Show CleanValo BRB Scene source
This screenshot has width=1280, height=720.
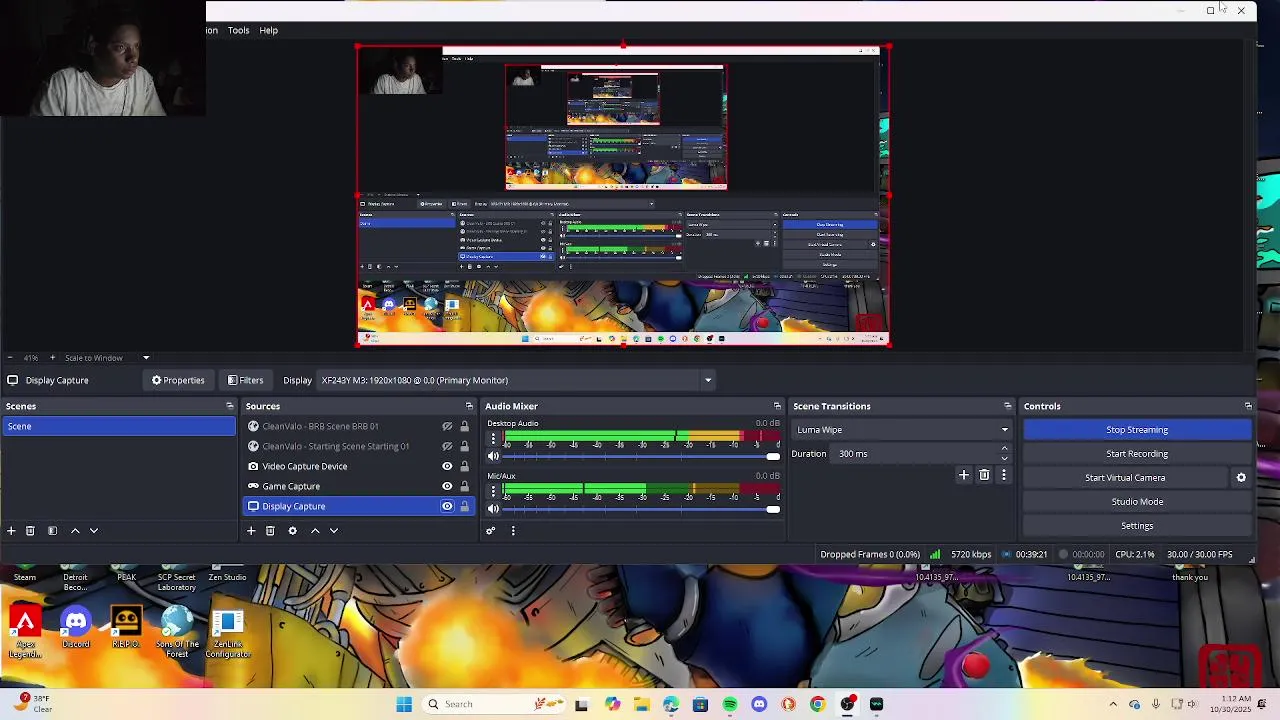tap(447, 426)
